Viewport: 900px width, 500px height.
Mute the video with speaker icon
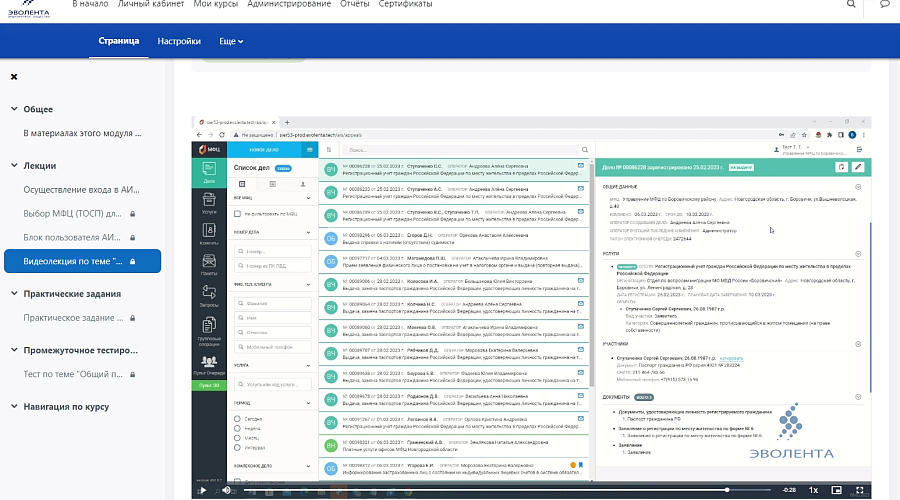point(226,490)
